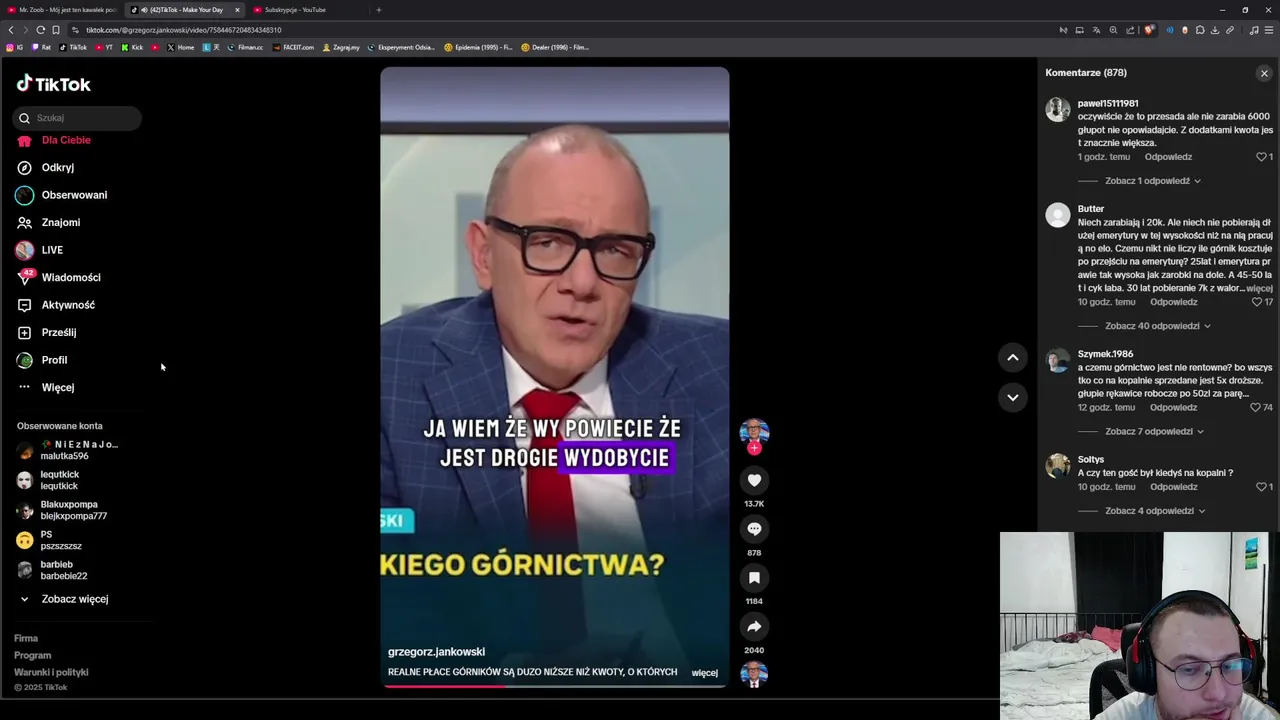Bookmark the video to favorites
The height and width of the screenshot is (720, 1280).
[x=754, y=578]
